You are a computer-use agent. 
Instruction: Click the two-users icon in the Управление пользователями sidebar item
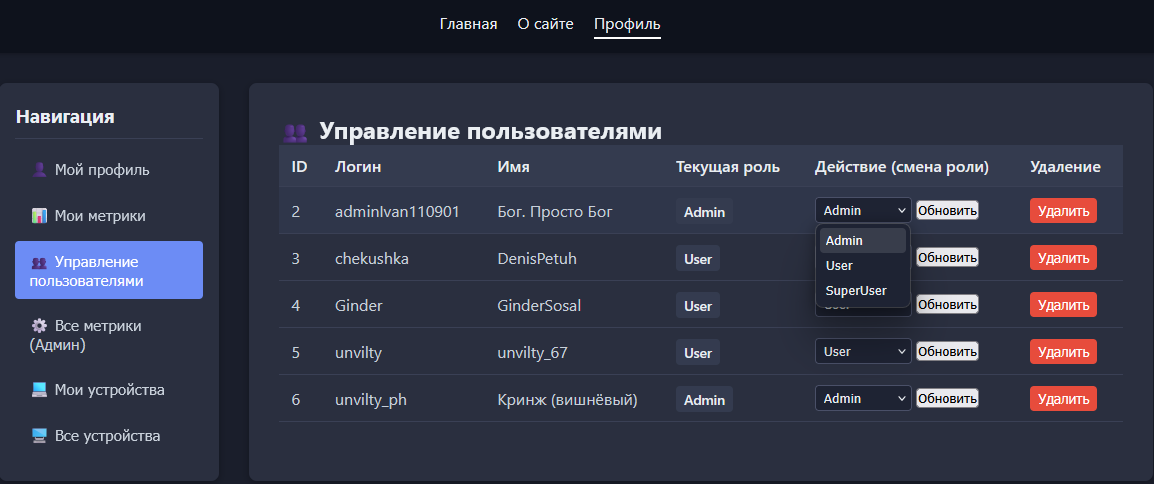tap(40, 263)
